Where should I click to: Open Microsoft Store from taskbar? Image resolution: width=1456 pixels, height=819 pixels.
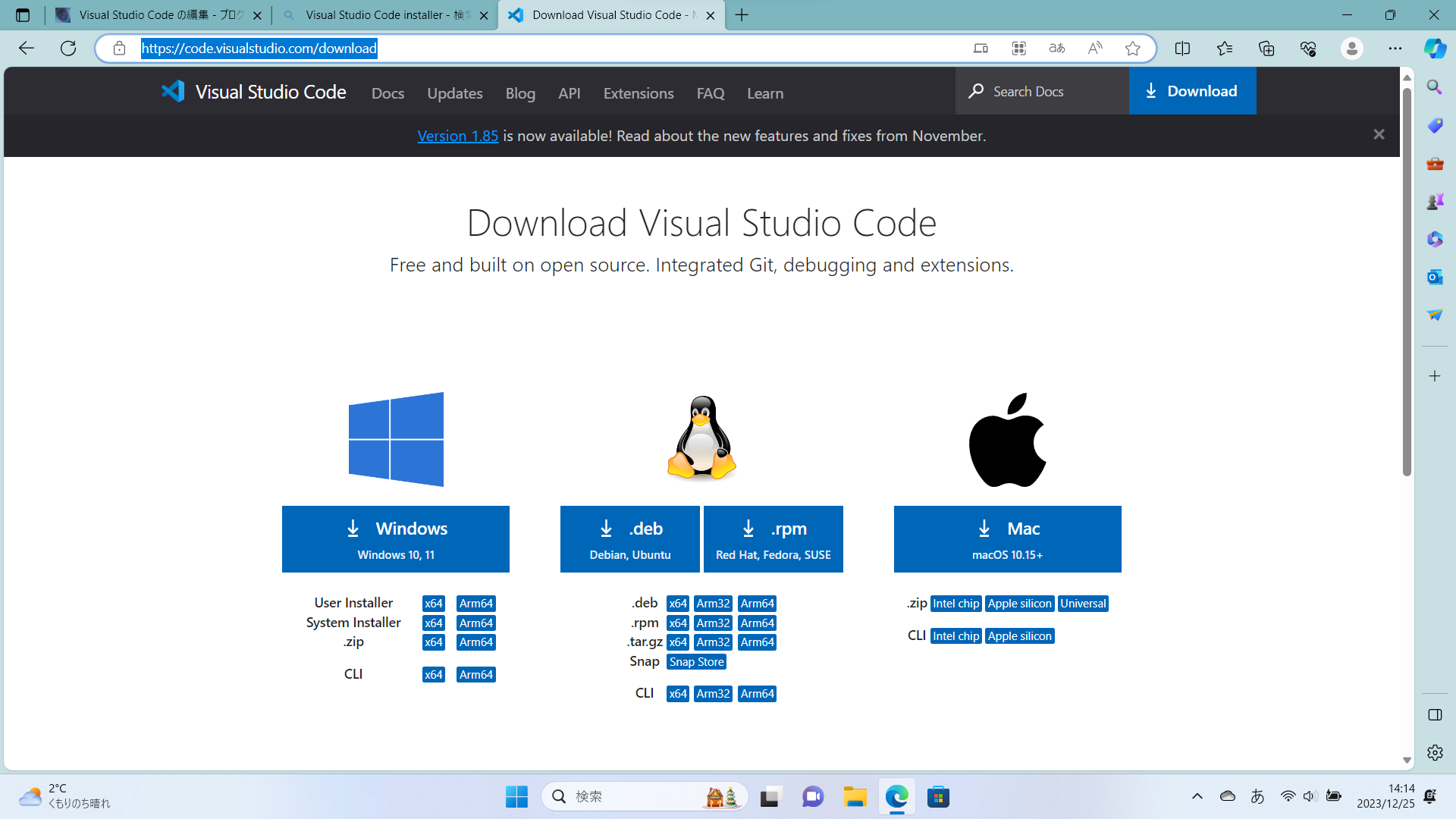938,796
